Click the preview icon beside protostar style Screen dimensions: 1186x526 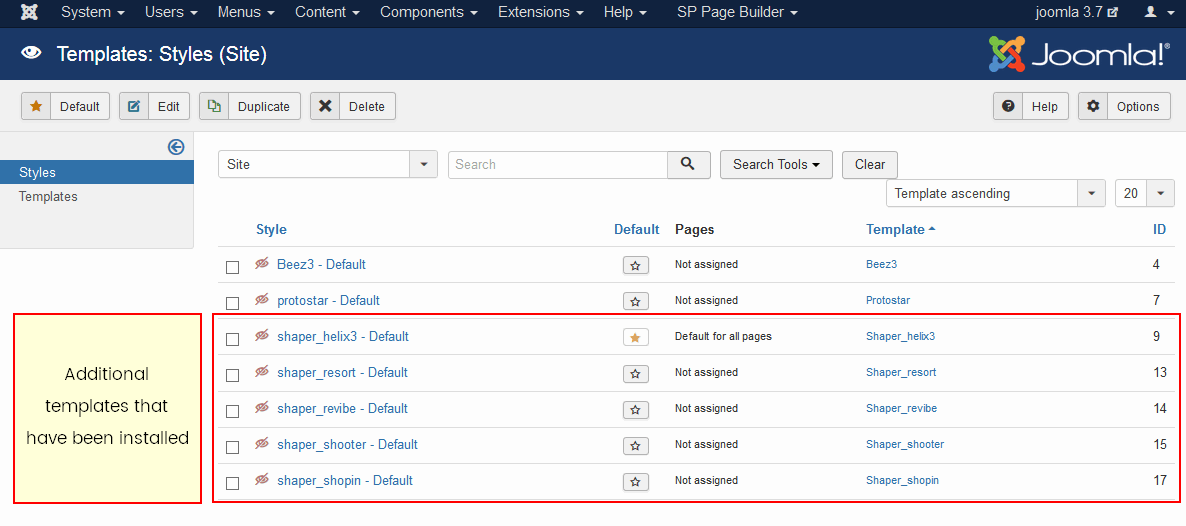click(262, 300)
